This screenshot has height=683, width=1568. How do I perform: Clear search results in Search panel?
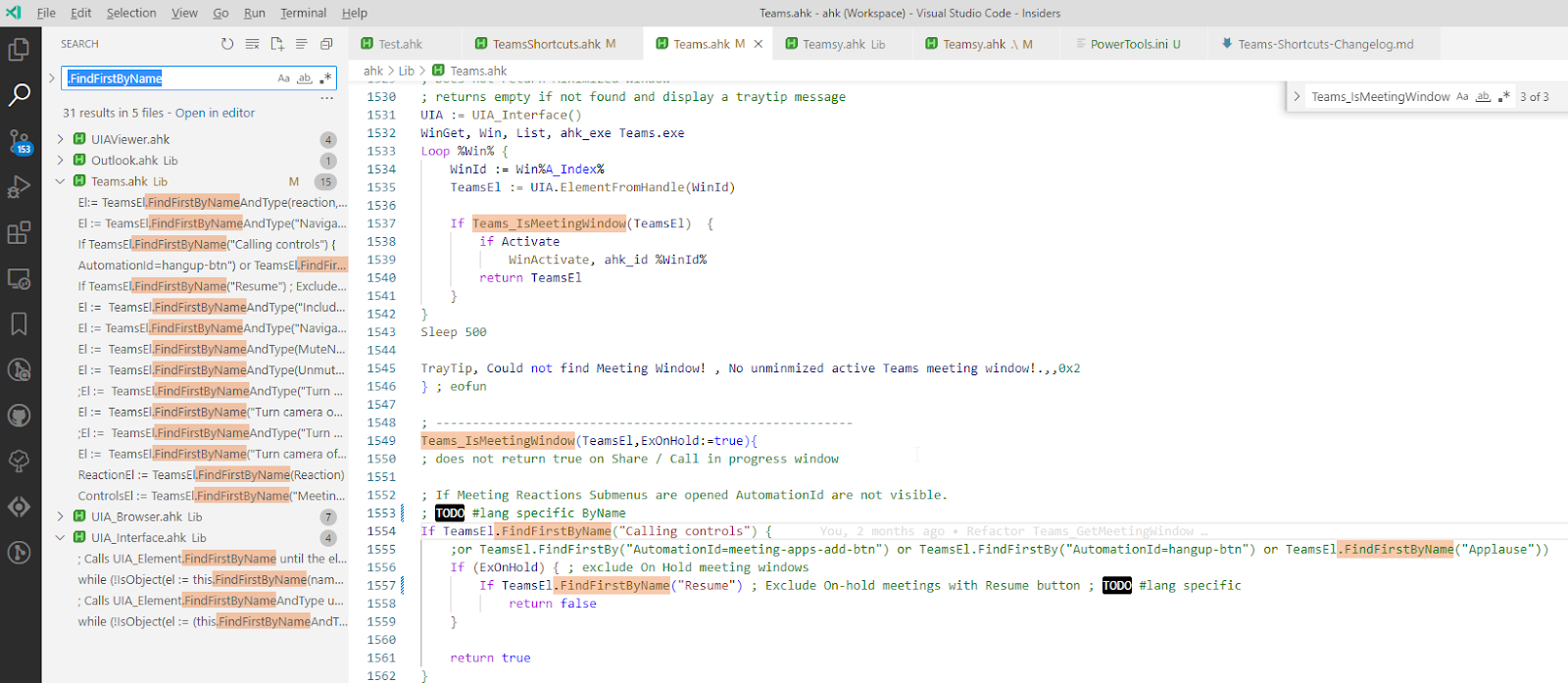click(252, 44)
